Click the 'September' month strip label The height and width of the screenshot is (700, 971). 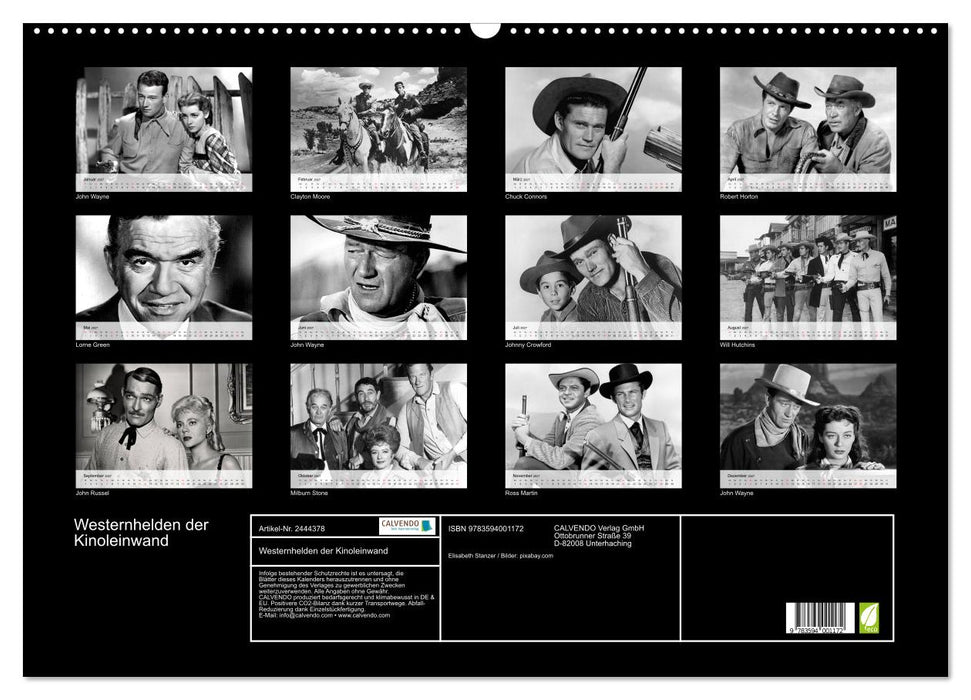(96, 476)
